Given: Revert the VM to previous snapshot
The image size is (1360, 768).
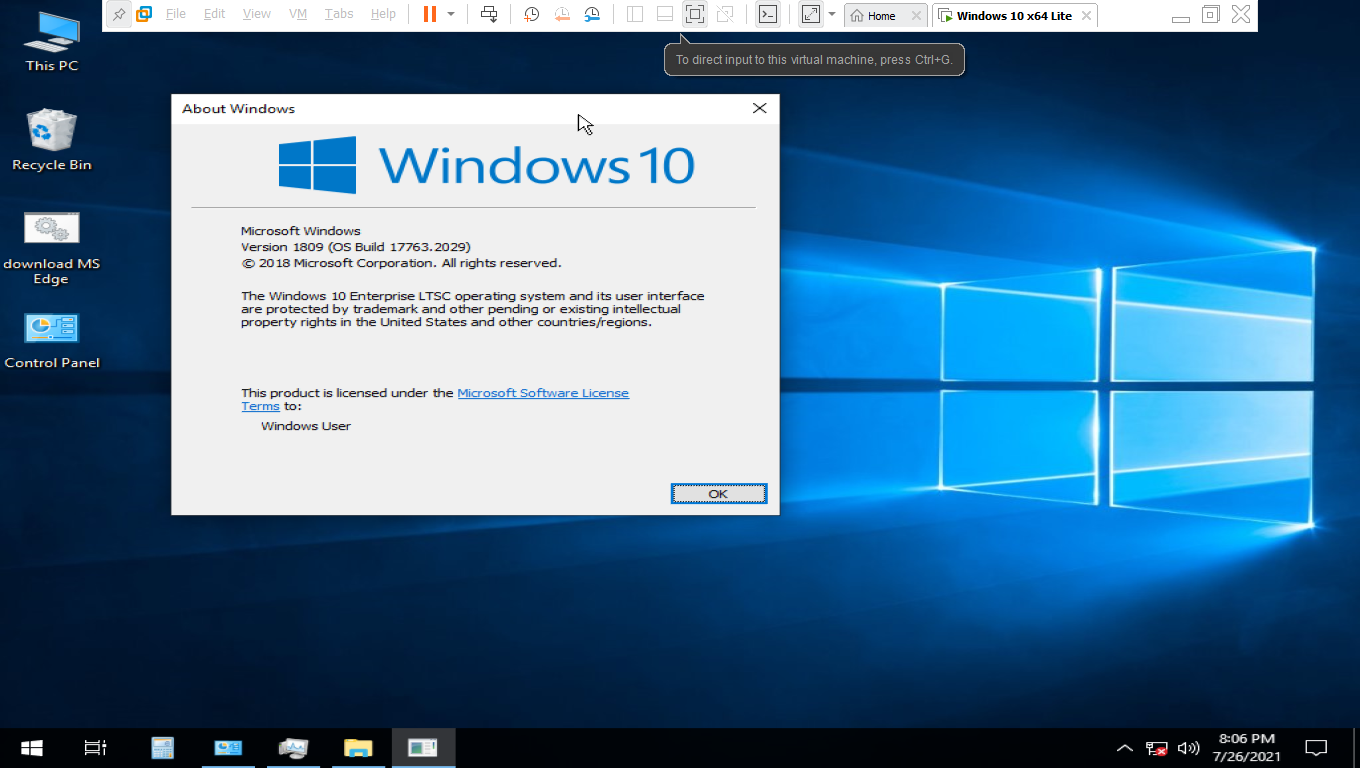Looking at the screenshot, I should click(x=562, y=14).
